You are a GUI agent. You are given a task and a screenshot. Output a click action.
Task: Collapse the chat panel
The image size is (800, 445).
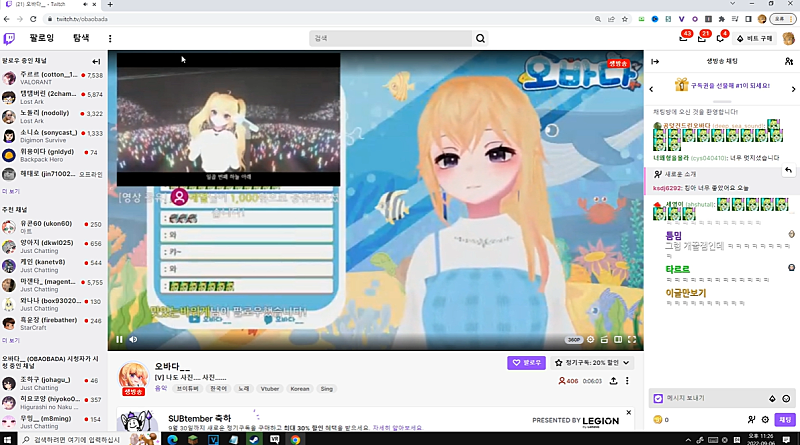[655, 61]
